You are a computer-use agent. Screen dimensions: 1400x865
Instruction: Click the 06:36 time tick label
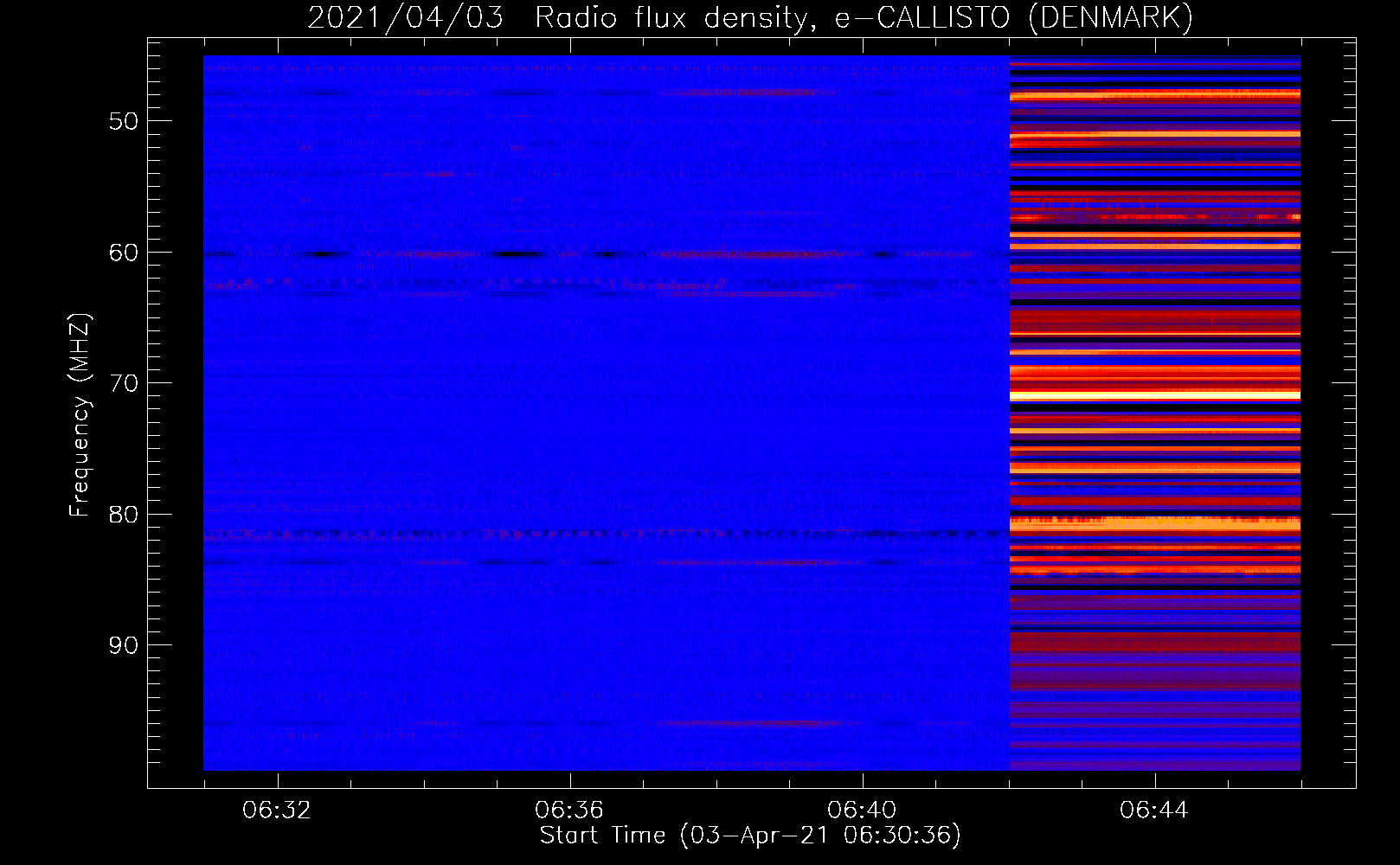(x=569, y=811)
